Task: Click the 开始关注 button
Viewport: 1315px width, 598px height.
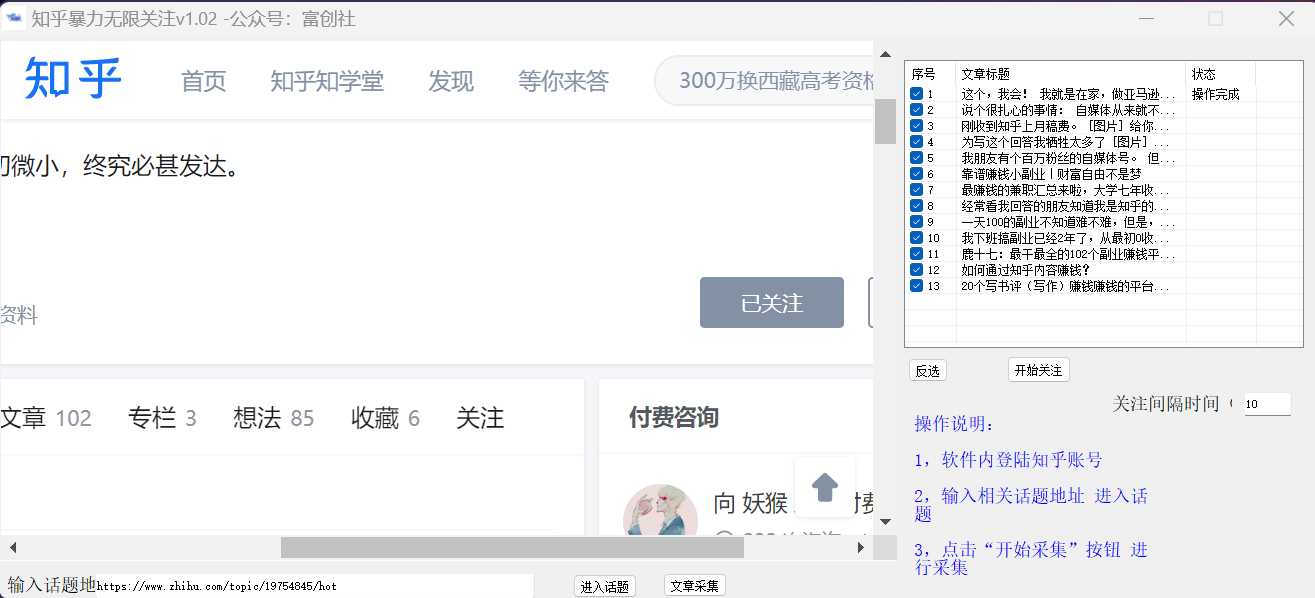Action: coord(1038,369)
